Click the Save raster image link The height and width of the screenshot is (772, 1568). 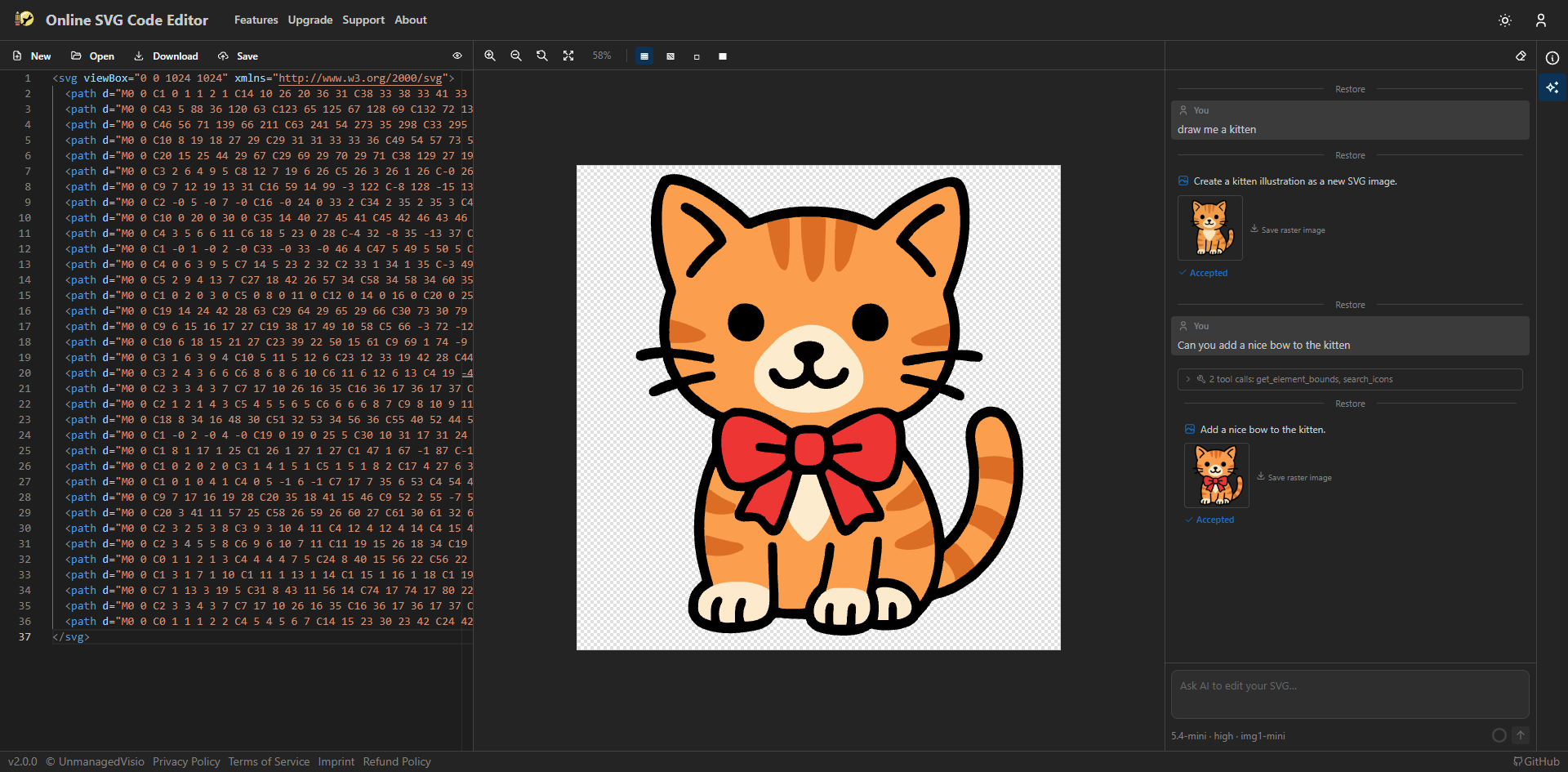coord(1293,230)
